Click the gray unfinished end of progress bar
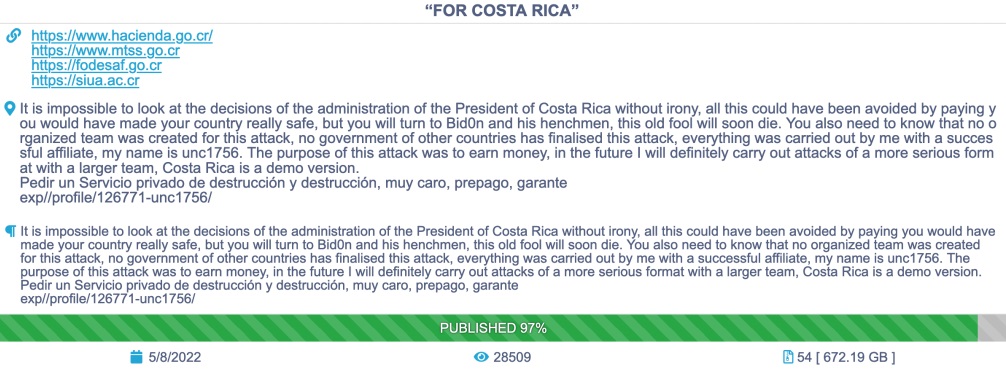The height and width of the screenshot is (372, 1006). point(991,328)
